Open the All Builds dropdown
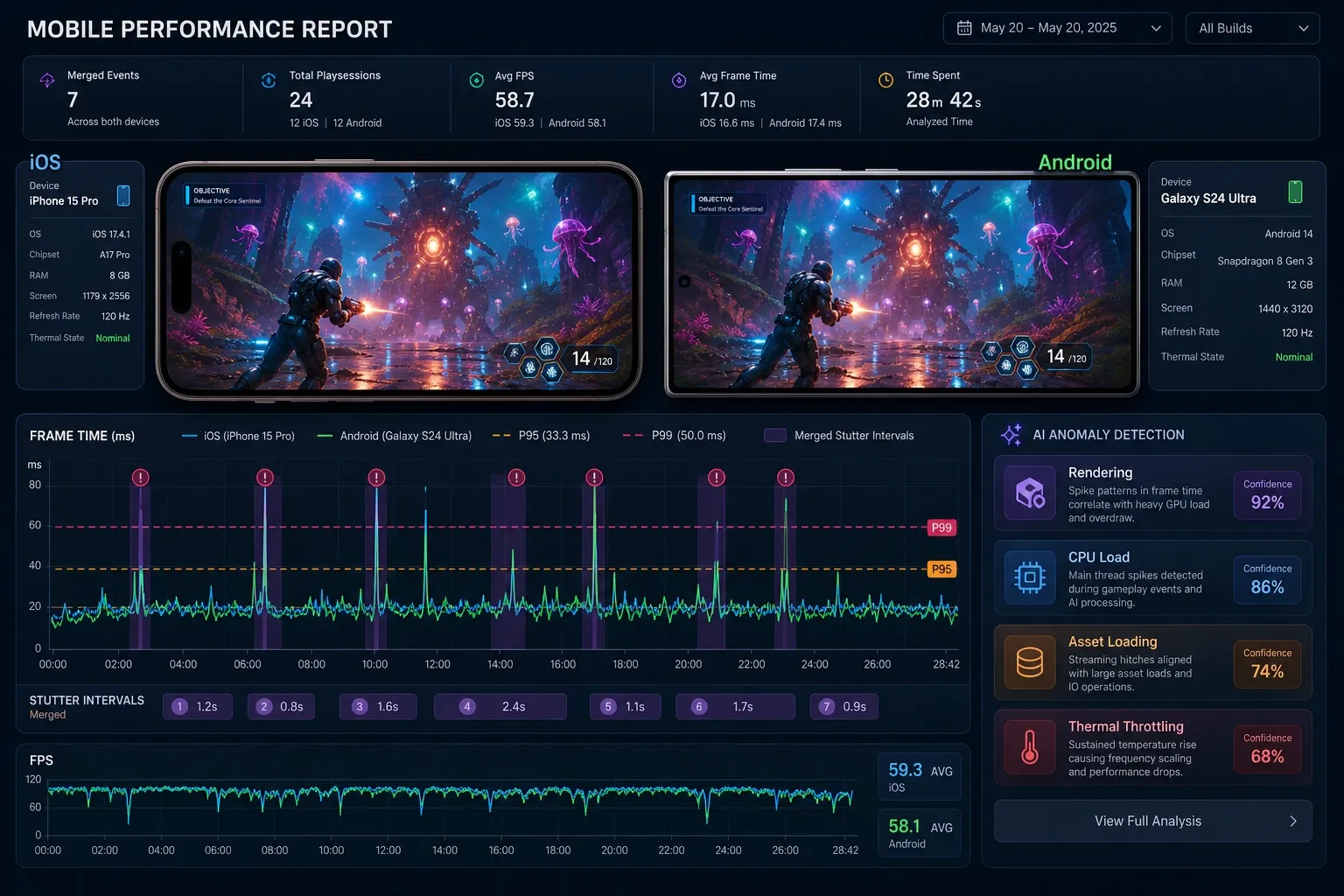This screenshot has height=896, width=1344. (x=1252, y=28)
